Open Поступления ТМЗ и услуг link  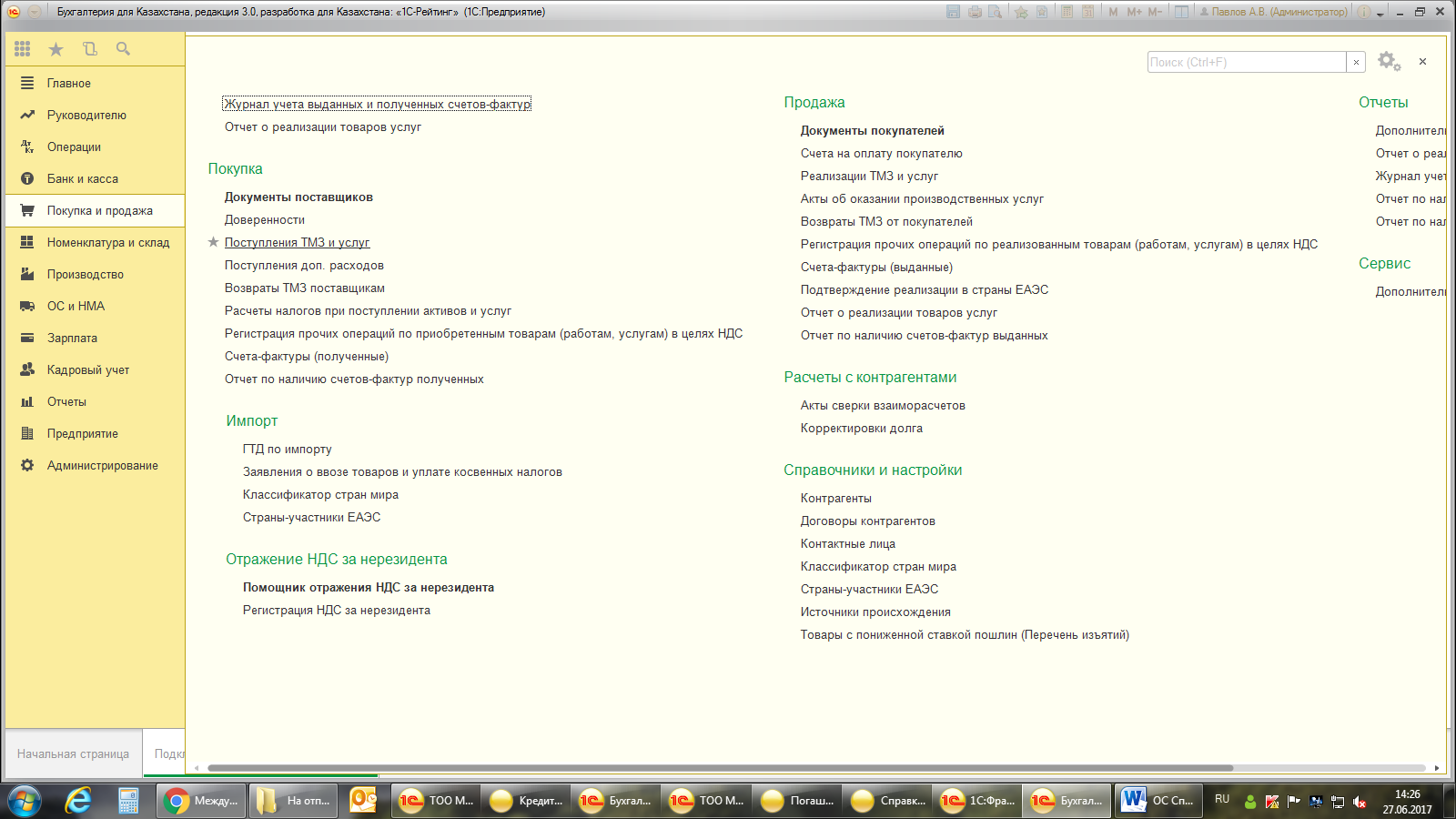click(x=297, y=242)
